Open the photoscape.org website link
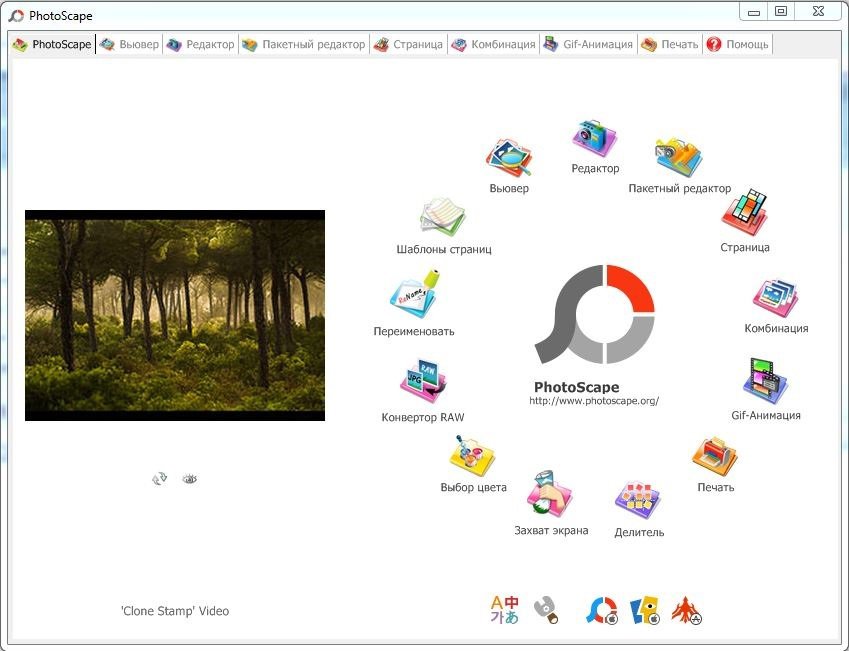 click(x=594, y=401)
